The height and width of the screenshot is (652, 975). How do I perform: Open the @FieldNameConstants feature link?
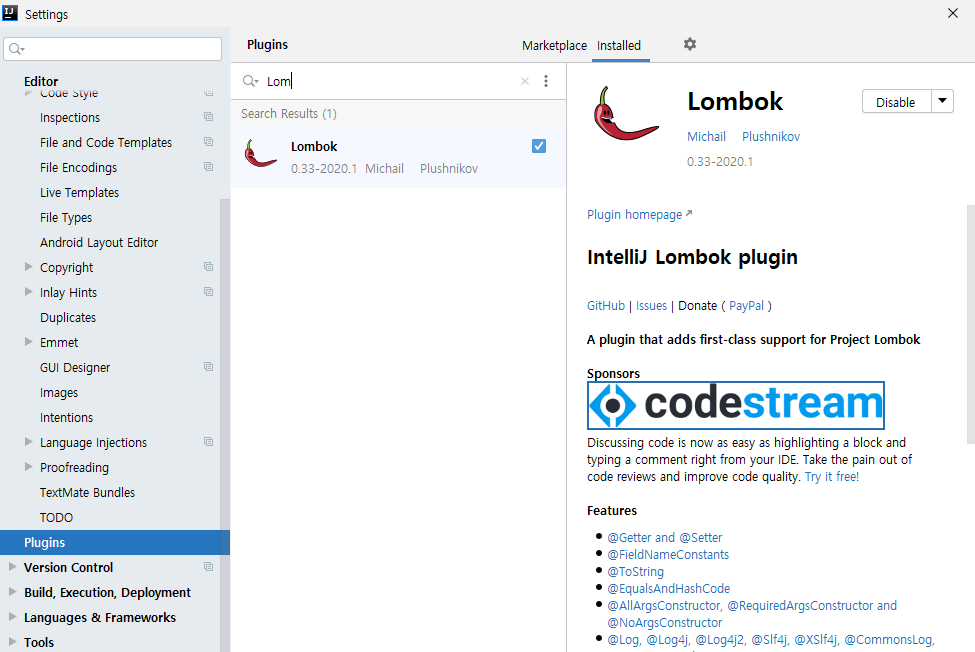pos(668,554)
